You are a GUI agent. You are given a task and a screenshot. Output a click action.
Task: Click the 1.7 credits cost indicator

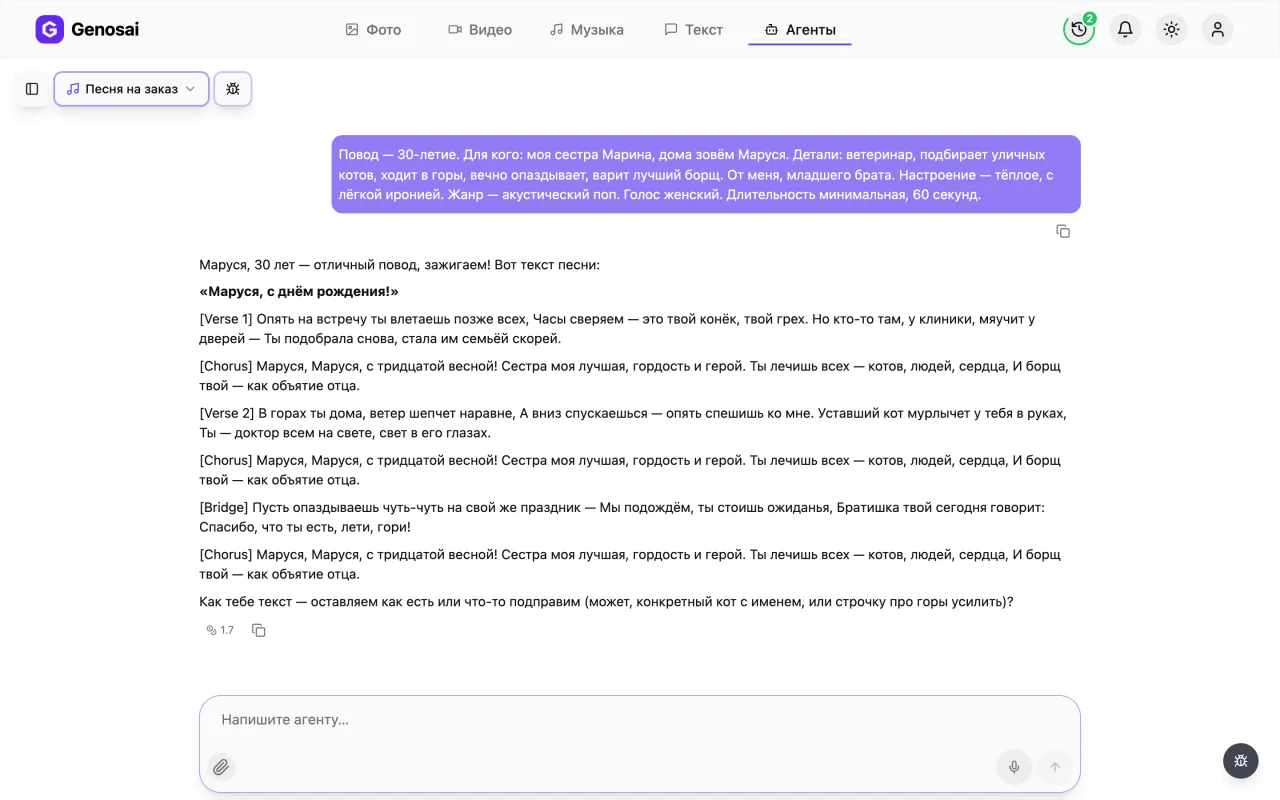click(x=220, y=630)
